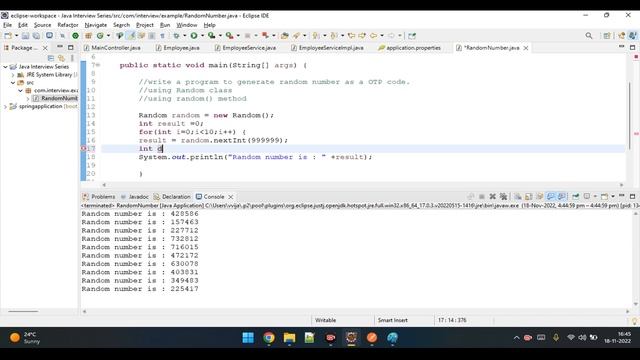The width and height of the screenshot is (640, 360).
Task: Open the Project menu
Action: 145,25
